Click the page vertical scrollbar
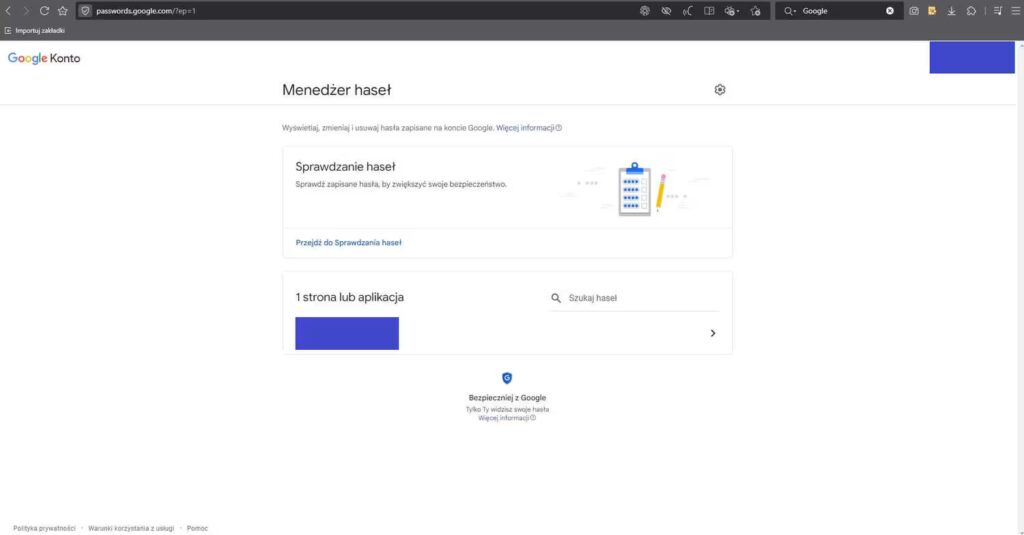1024x535 pixels. click(1020, 287)
